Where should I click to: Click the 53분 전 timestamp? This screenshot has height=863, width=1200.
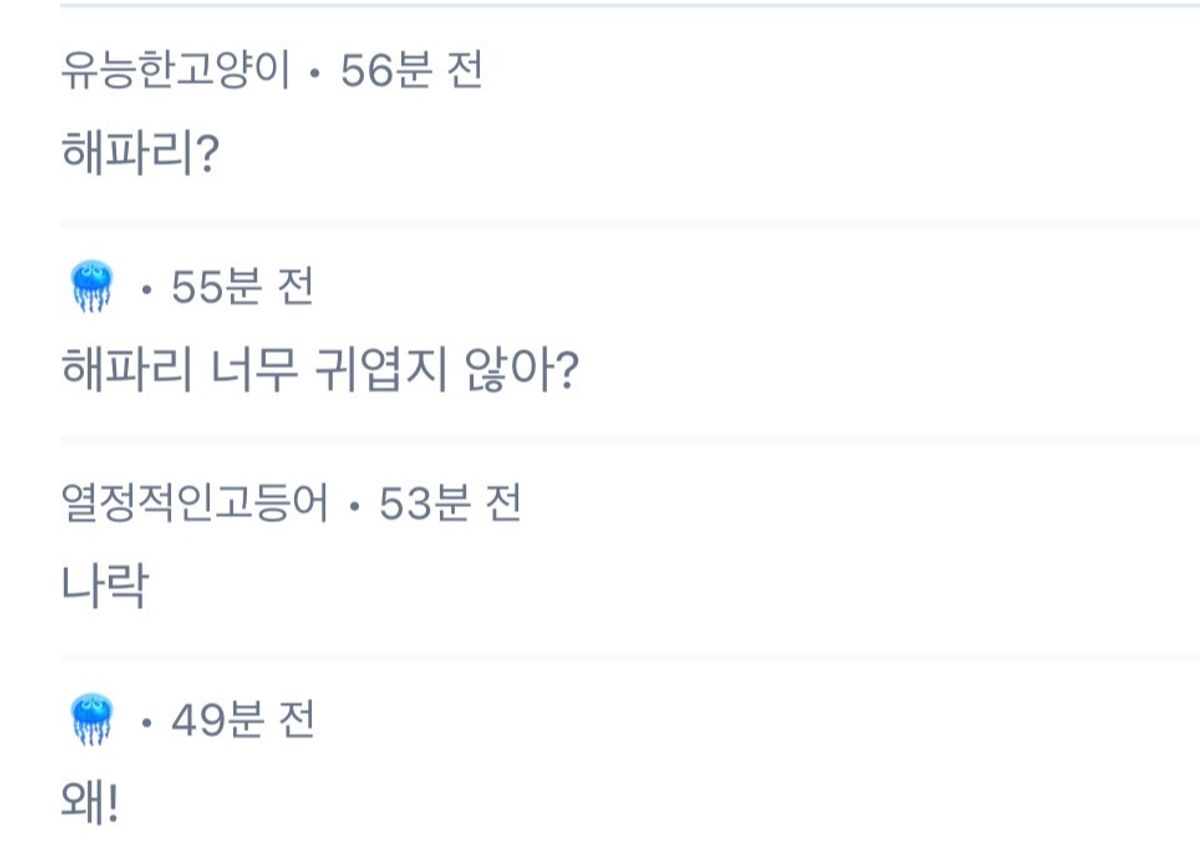(450, 504)
